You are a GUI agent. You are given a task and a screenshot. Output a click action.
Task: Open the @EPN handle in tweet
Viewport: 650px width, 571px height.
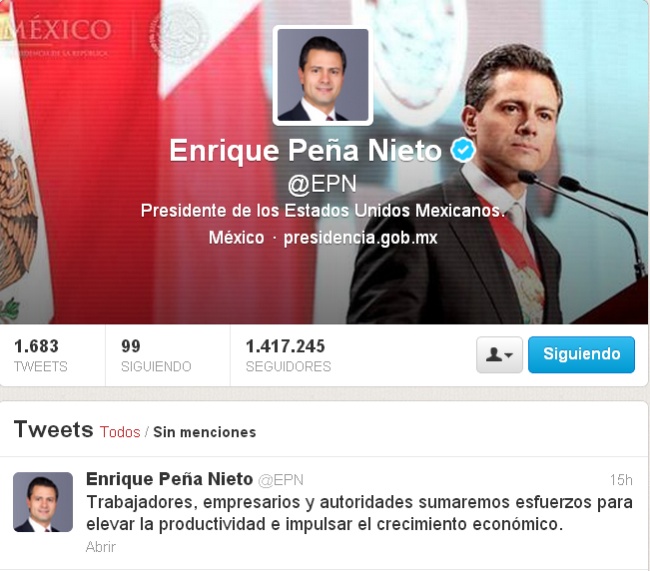281,480
